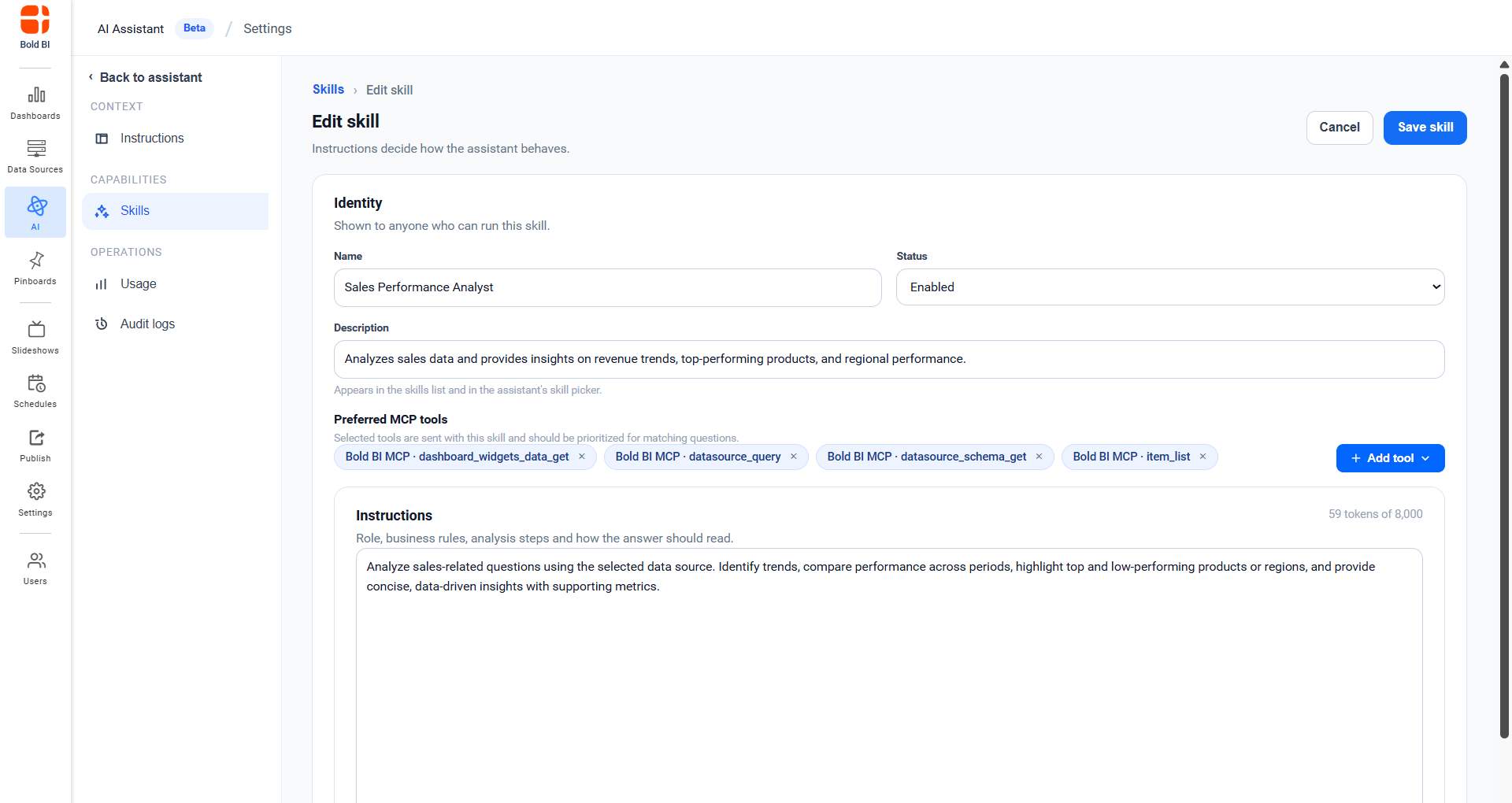Remove the item_list tool chip
This screenshot has width=1512, height=803.
pos(1203,457)
